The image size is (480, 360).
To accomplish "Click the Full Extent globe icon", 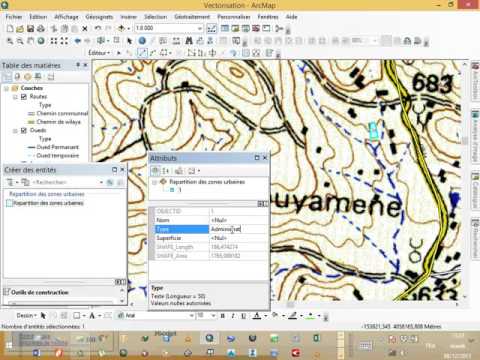I will point(41,41).
